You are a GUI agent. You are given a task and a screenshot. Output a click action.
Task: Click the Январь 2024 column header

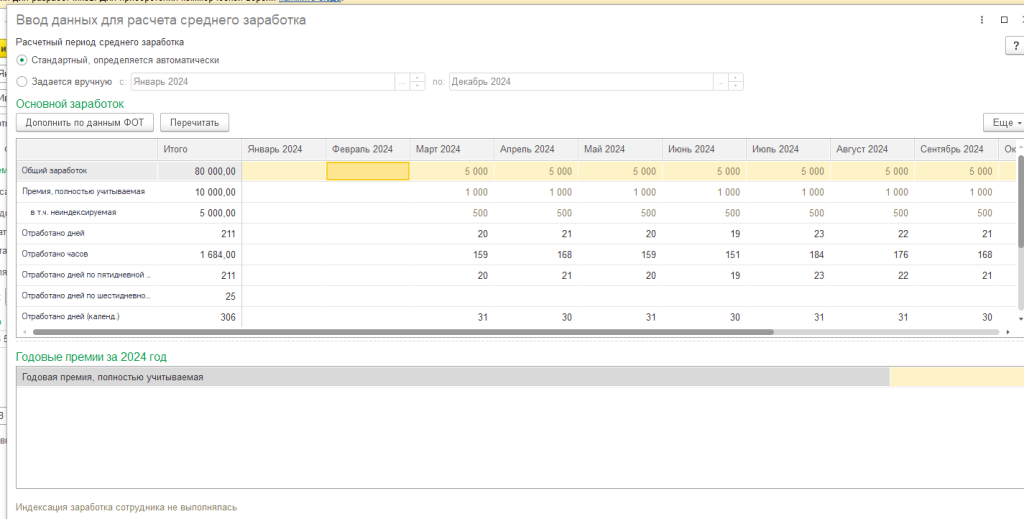coord(283,149)
